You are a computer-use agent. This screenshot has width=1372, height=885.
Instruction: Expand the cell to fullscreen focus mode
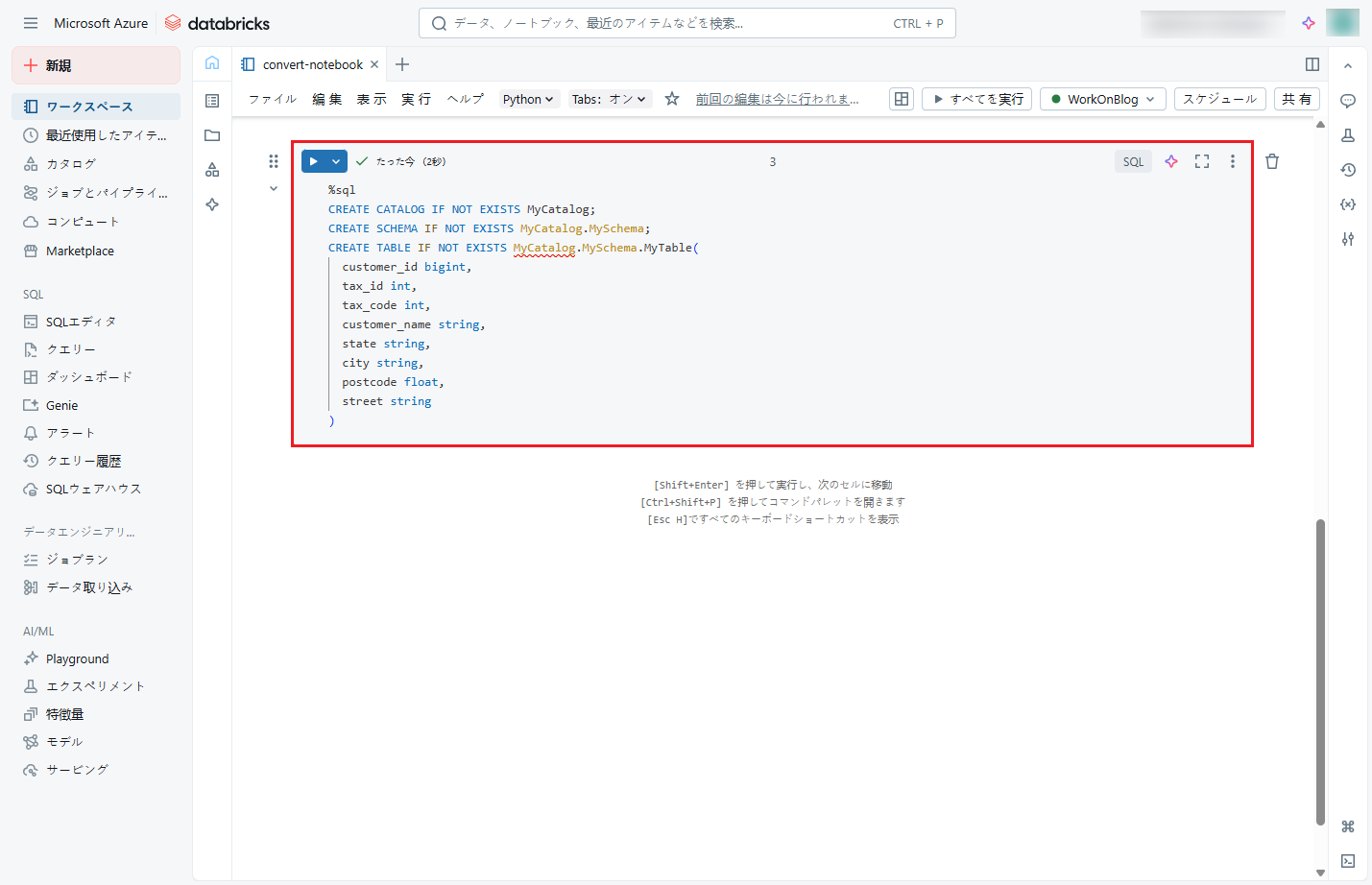[1202, 161]
